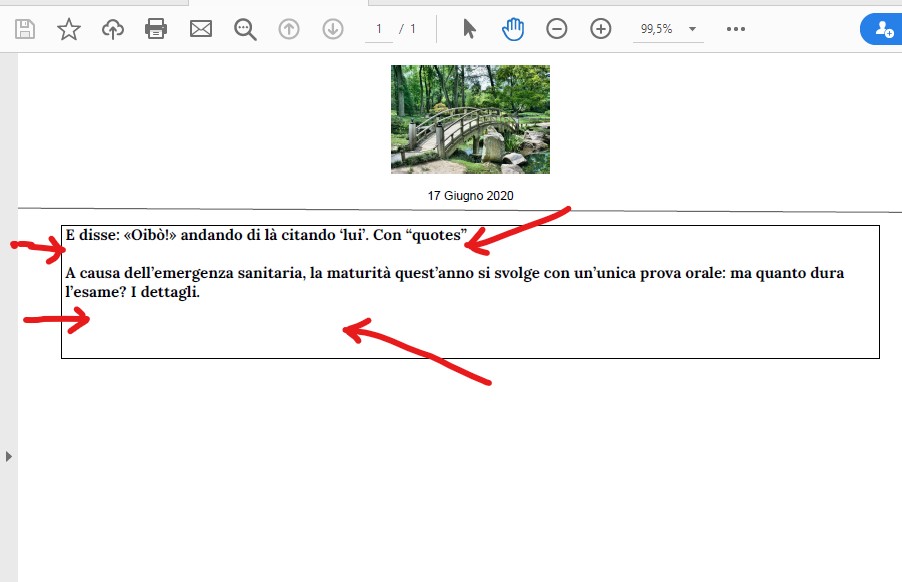The image size is (902, 582).
Task: Click the garden bridge photo
Action: pyautogui.click(x=471, y=119)
